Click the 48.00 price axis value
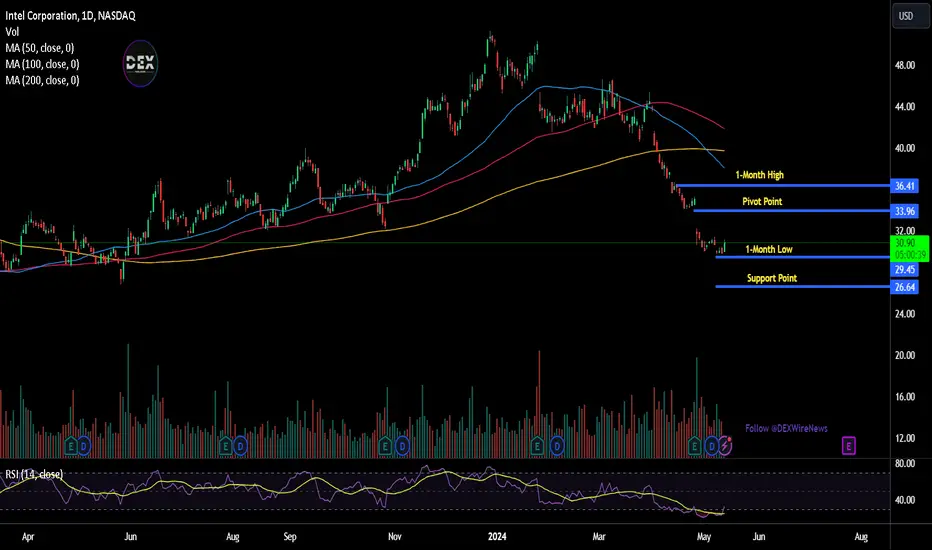This screenshot has width=932, height=550. tap(905, 65)
